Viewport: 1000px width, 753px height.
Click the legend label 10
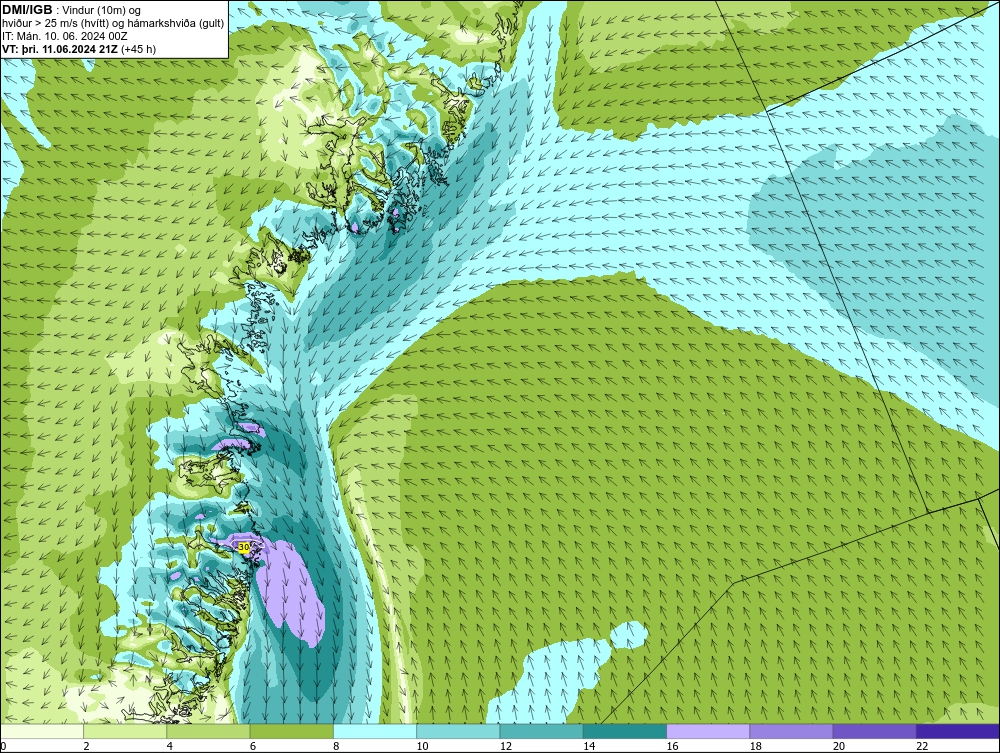pos(422,746)
